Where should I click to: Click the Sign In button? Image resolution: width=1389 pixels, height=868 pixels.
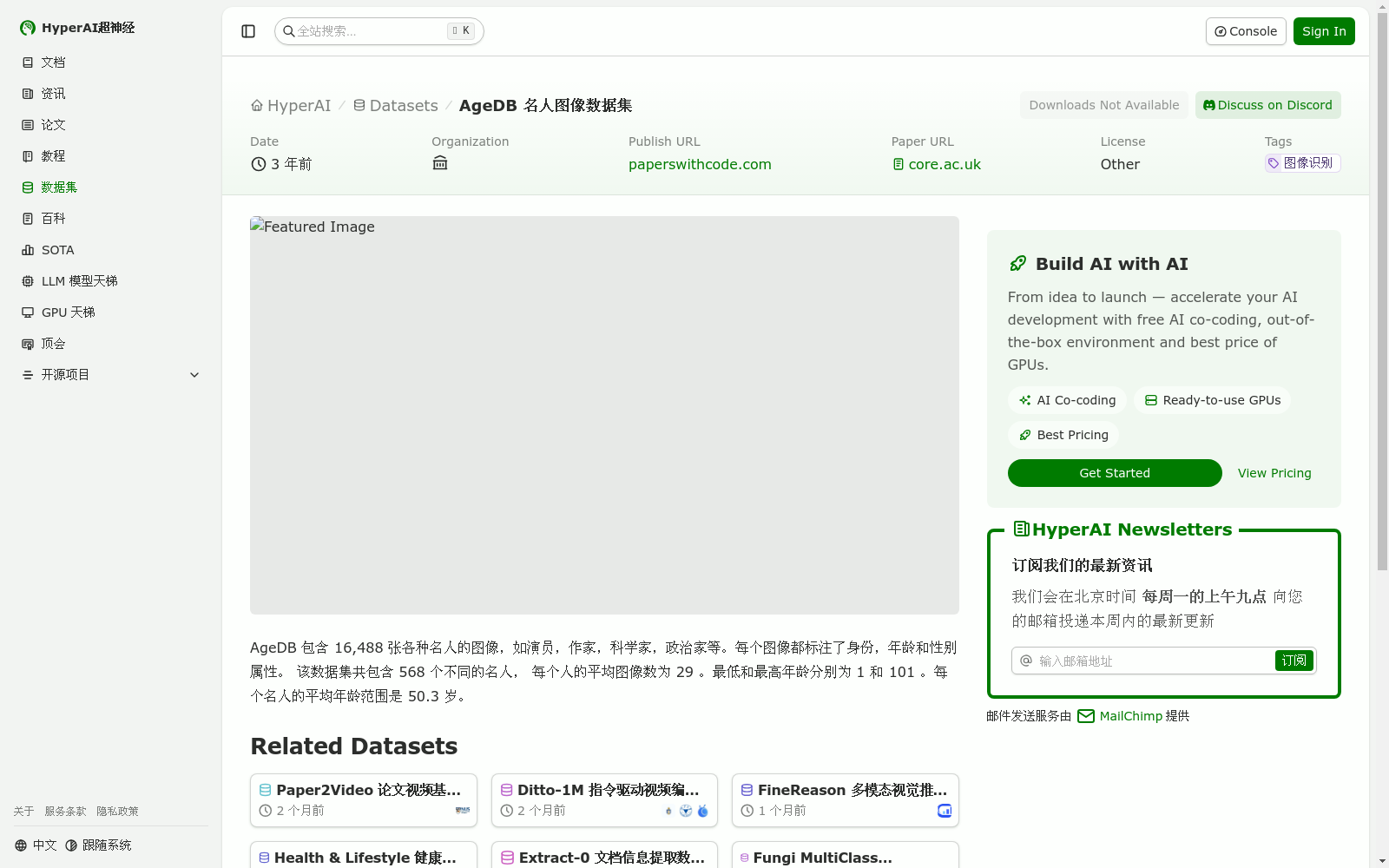pos(1324,31)
